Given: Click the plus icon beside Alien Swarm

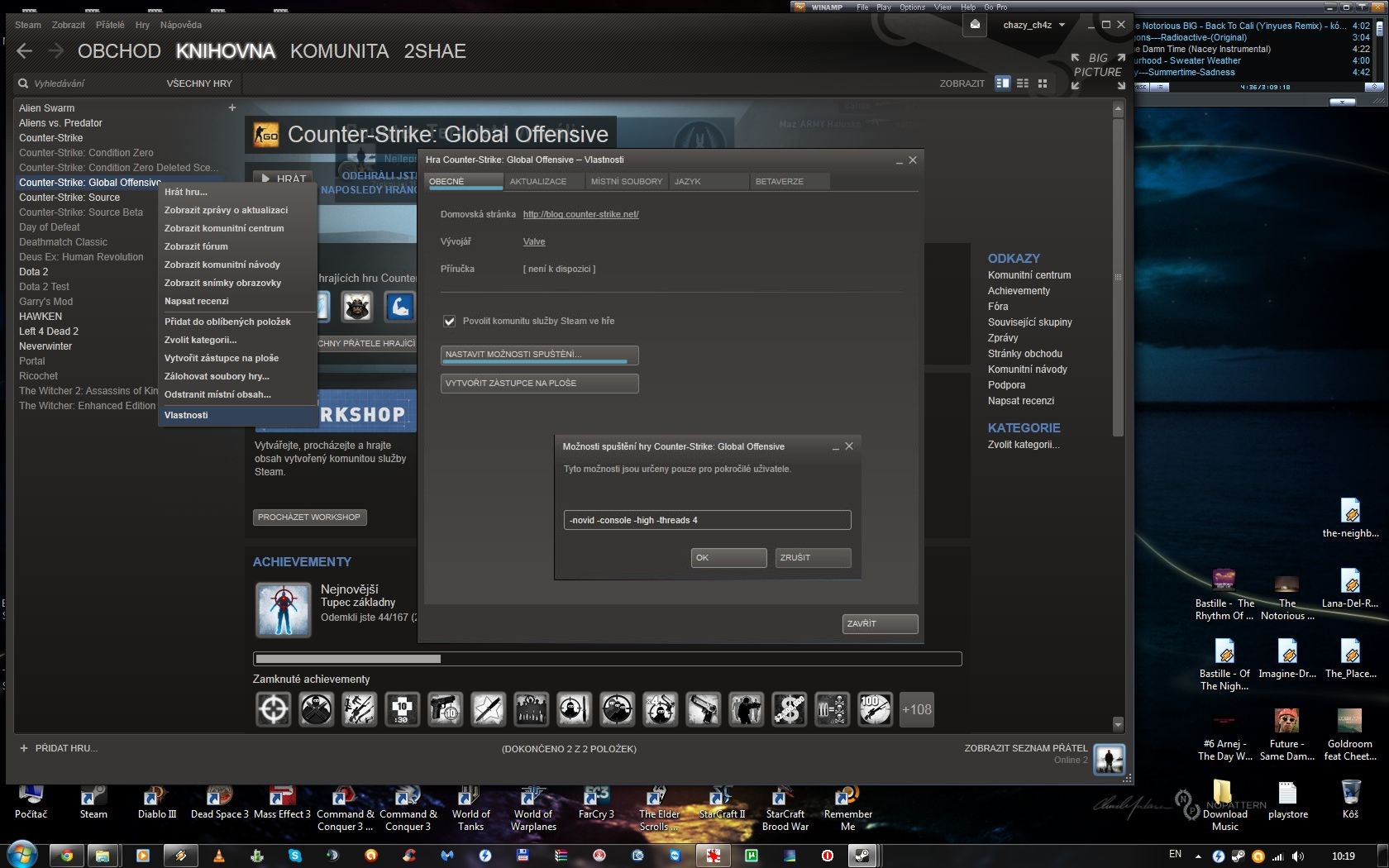Looking at the screenshot, I should pos(232,107).
